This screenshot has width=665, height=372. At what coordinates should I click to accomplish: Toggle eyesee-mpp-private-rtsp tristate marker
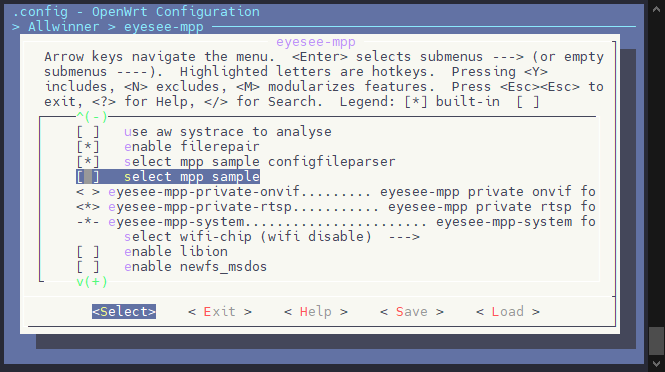tap(88, 207)
